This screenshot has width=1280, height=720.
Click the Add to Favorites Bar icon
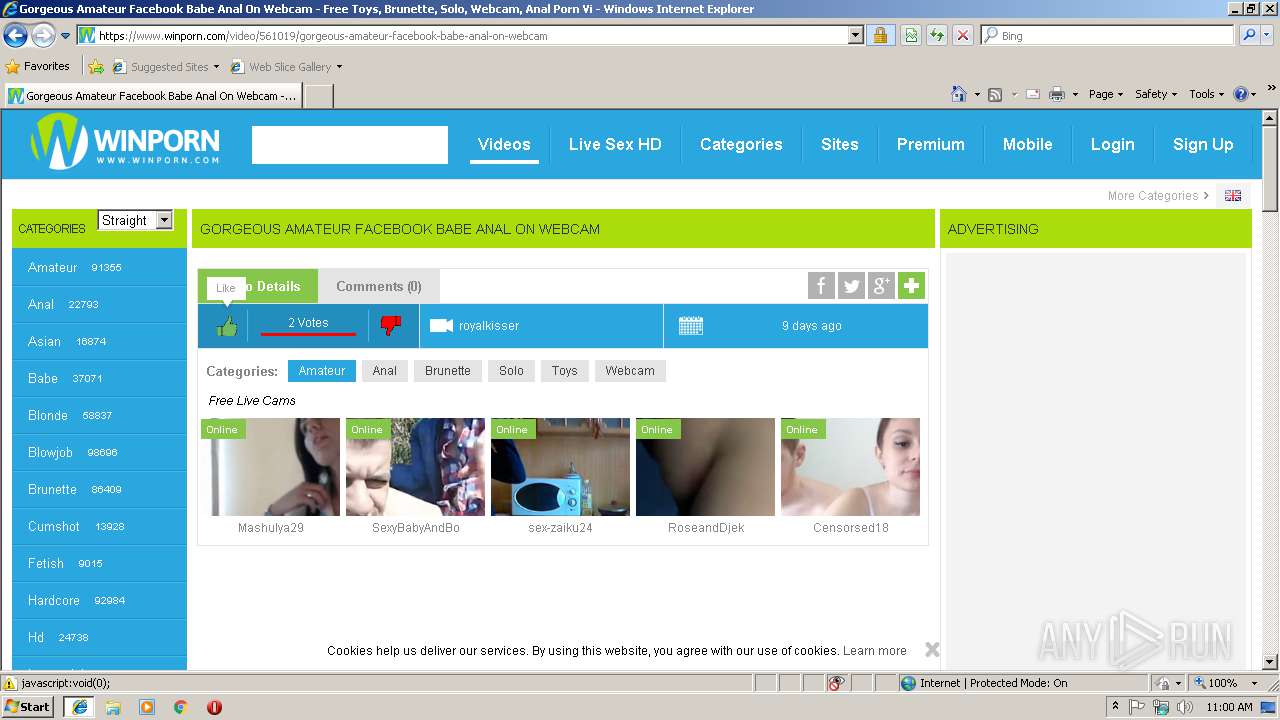96,67
